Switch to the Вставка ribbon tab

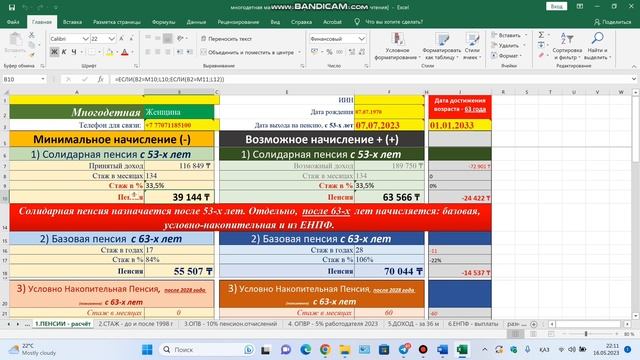coord(72,22)
